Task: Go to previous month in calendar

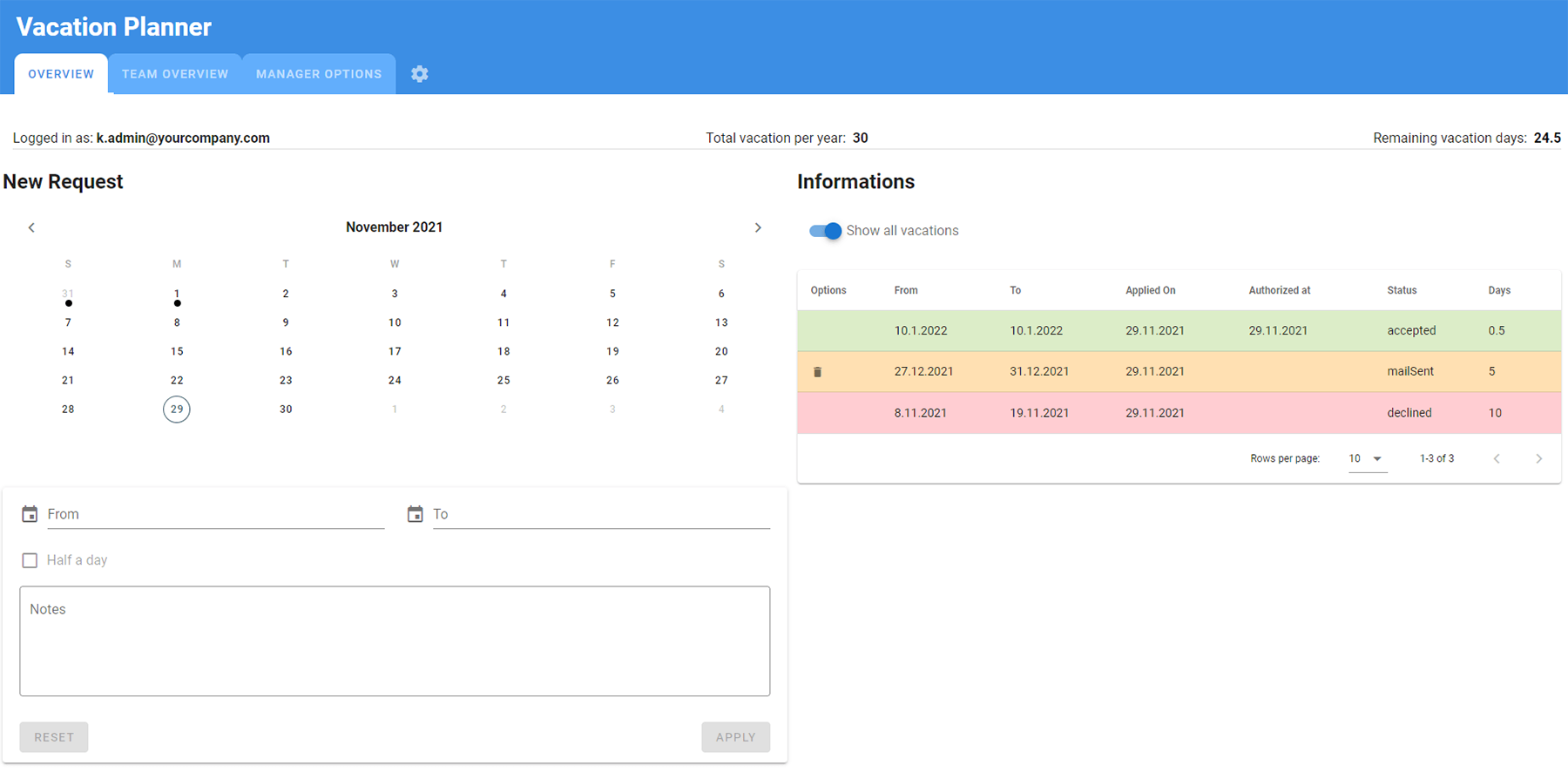Action: 31,227
